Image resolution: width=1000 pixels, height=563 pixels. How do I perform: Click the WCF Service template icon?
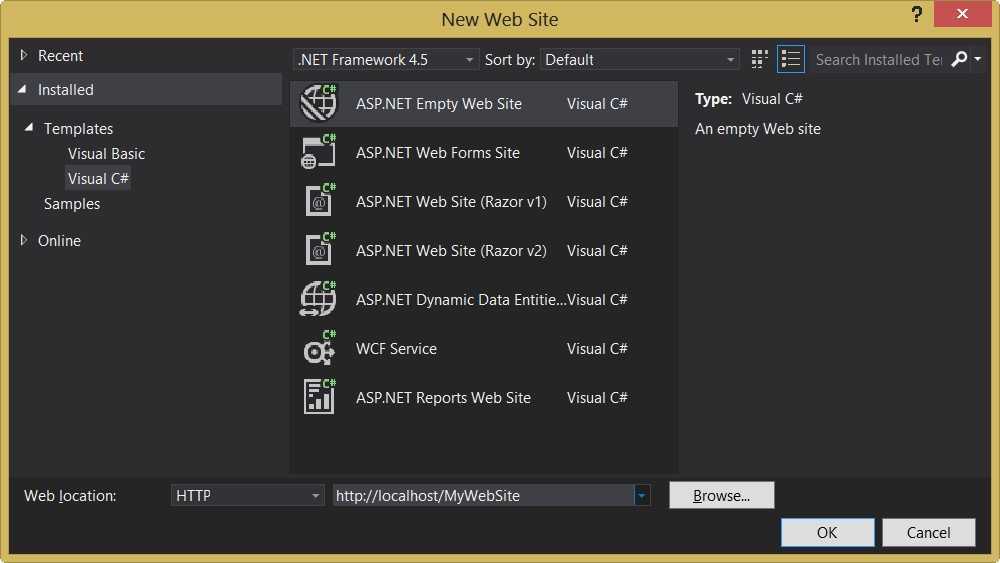(x=319, y=349)
